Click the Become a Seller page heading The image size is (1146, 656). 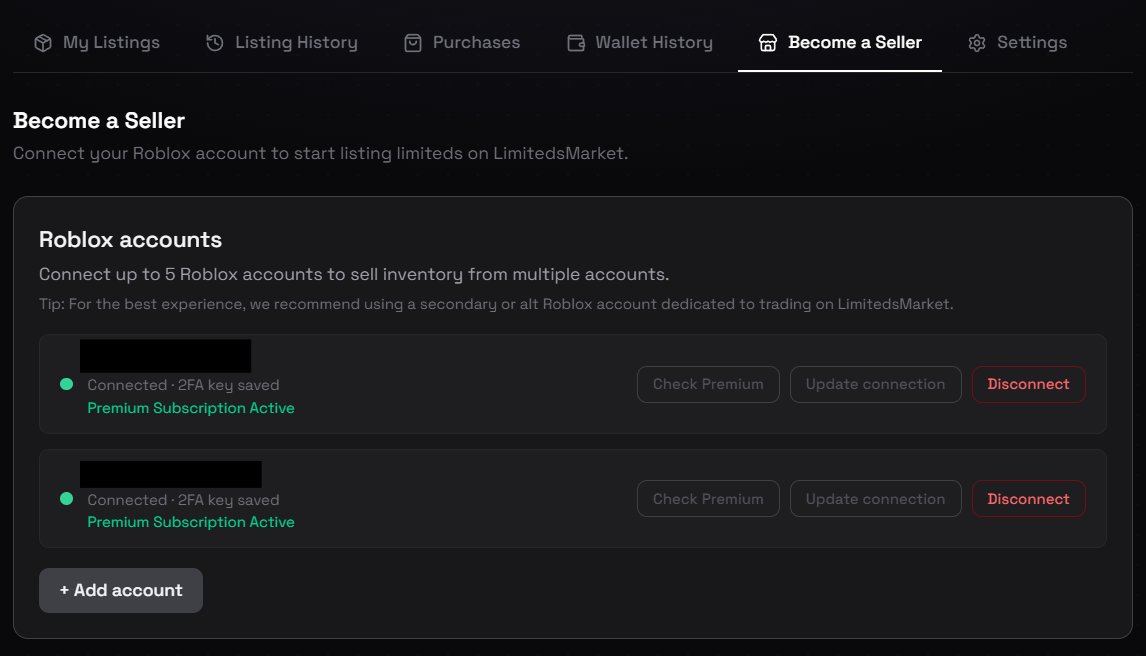pos(99,121)
